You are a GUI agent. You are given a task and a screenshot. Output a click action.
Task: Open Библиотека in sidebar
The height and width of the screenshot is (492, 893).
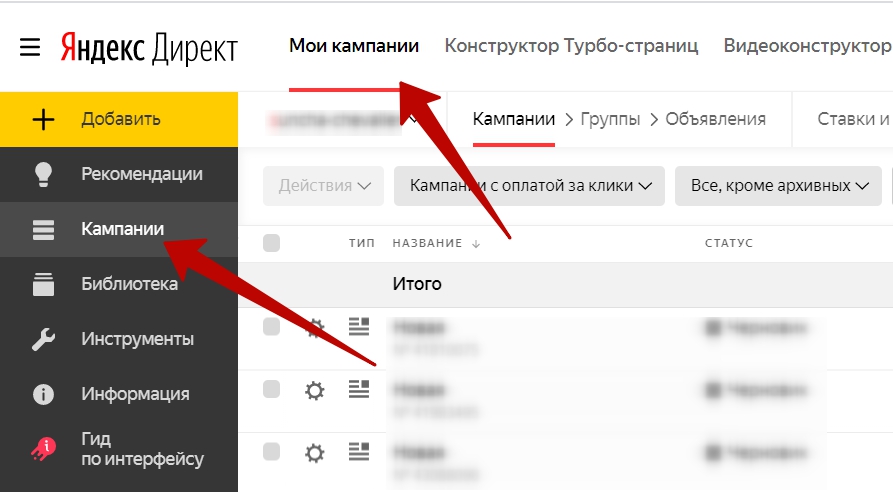pos(119,284)
